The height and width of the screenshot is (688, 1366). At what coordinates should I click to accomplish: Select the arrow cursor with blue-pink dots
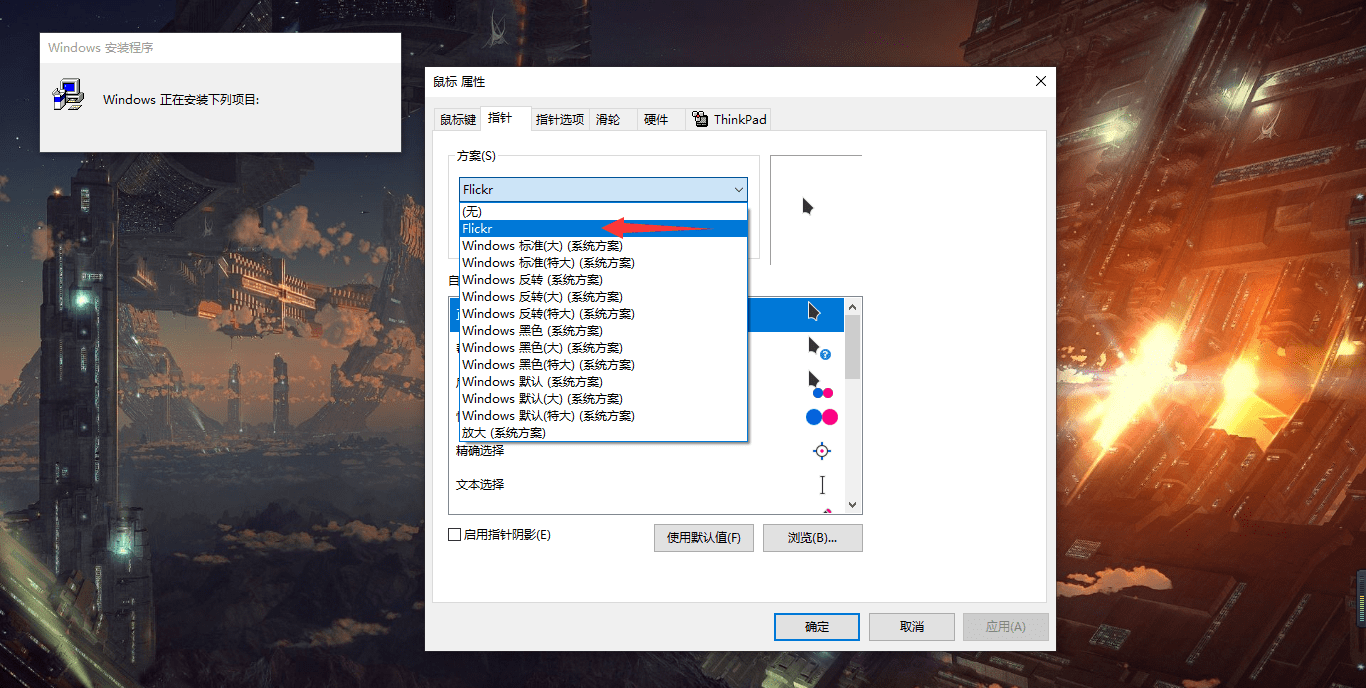[819, 384]
